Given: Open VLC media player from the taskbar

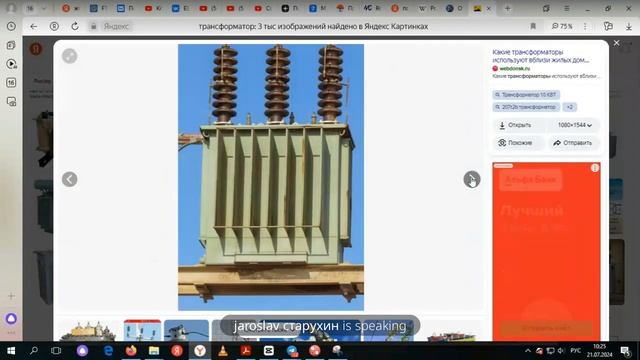Looking at the screenshot, I should pos(223,351).
